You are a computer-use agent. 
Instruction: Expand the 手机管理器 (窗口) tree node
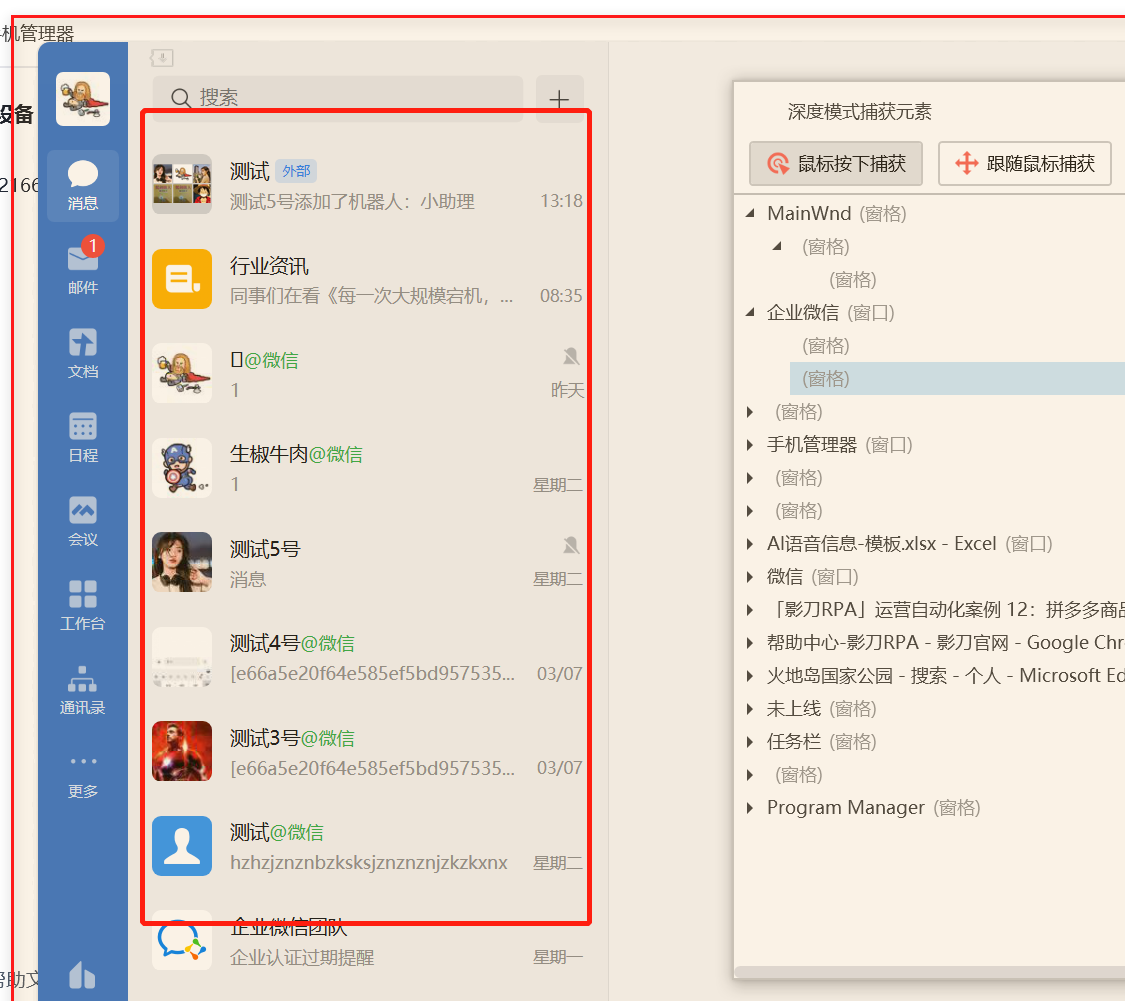click(750, 445)
